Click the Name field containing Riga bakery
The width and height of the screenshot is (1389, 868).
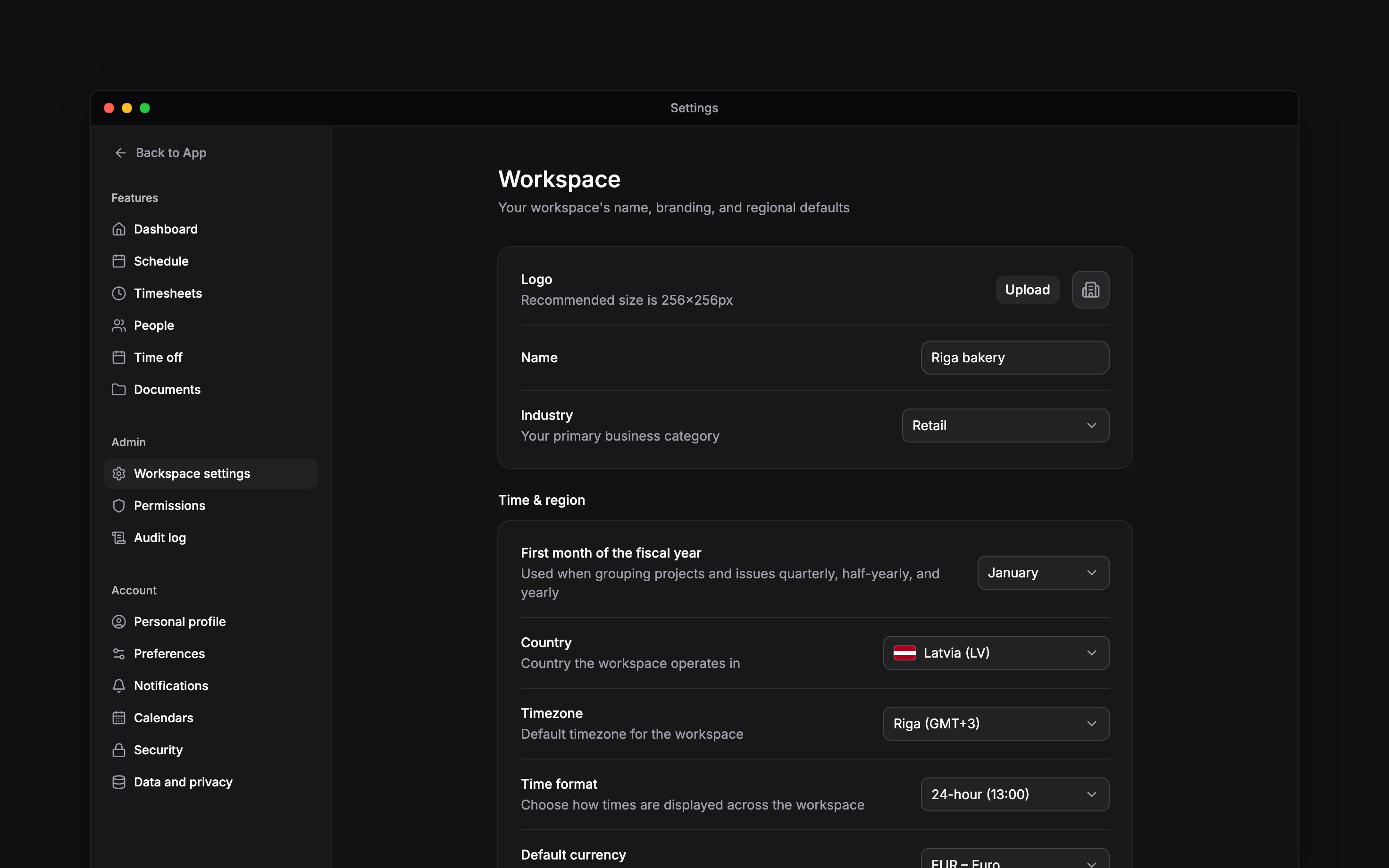coord(1015,358)
